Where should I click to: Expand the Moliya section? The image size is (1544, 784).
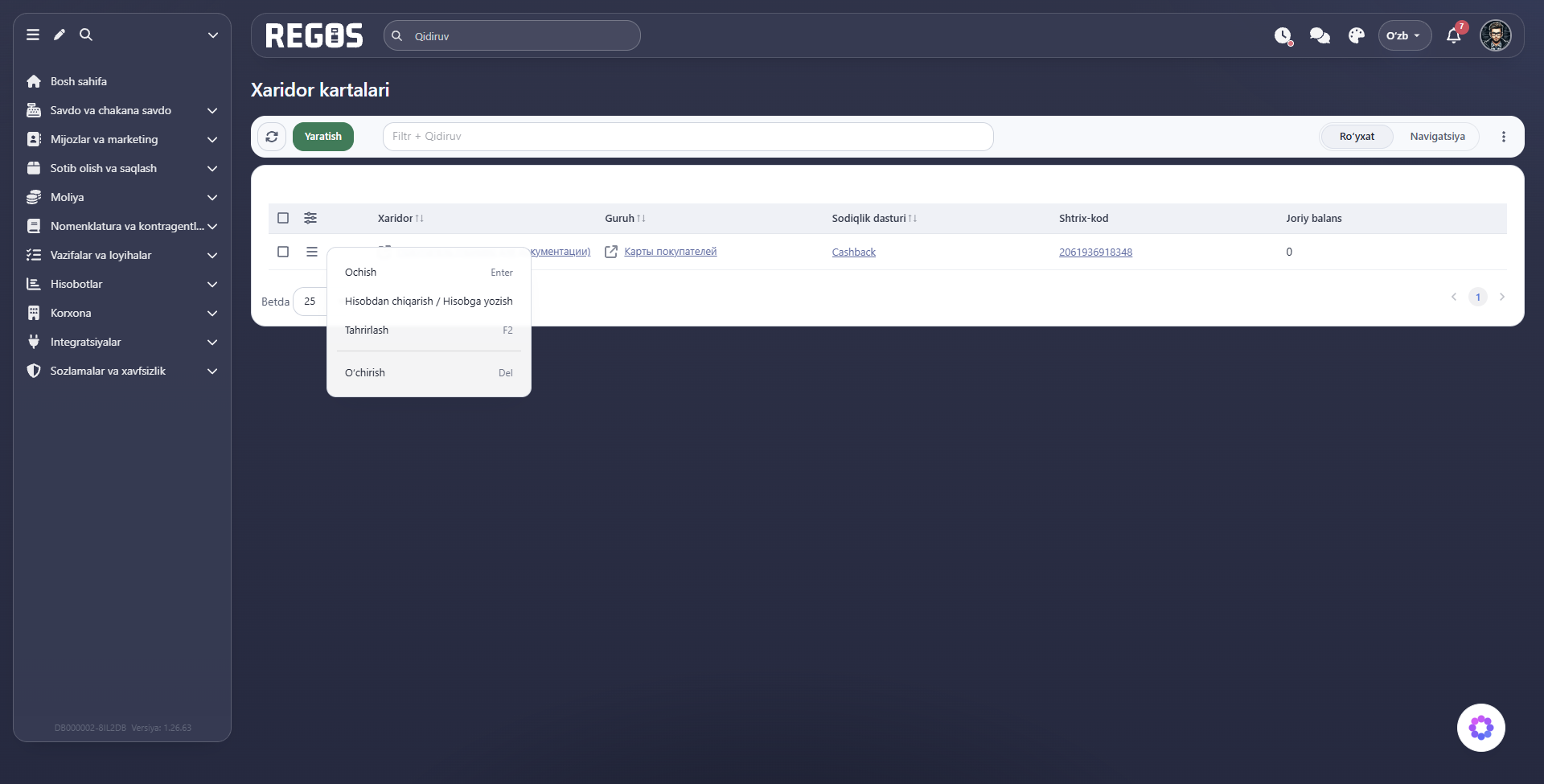pyautogui.click(x=122, y=197)
